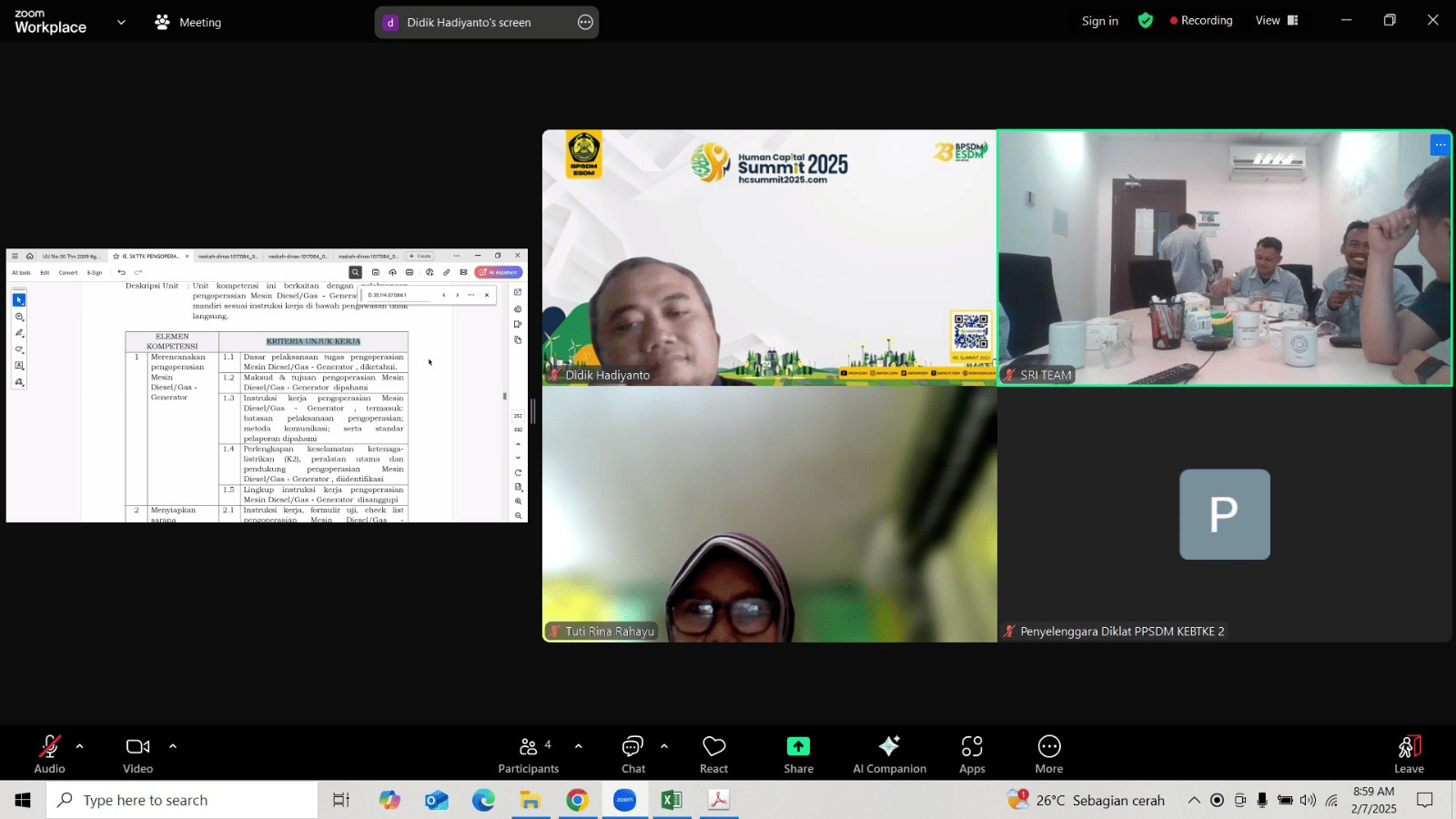Open Zoom Apps

coord(972,754)
